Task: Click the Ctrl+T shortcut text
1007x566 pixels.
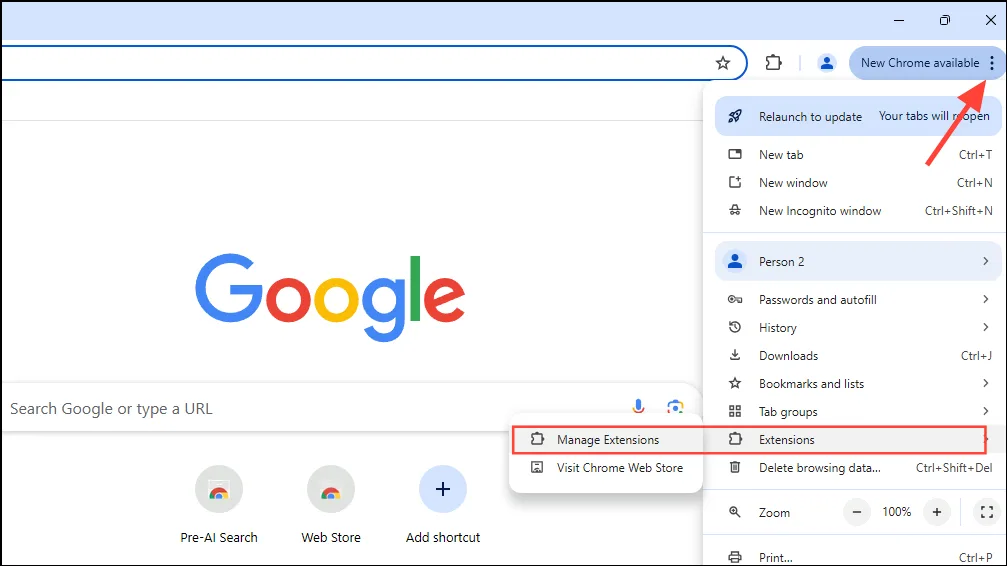Action: 975,155
